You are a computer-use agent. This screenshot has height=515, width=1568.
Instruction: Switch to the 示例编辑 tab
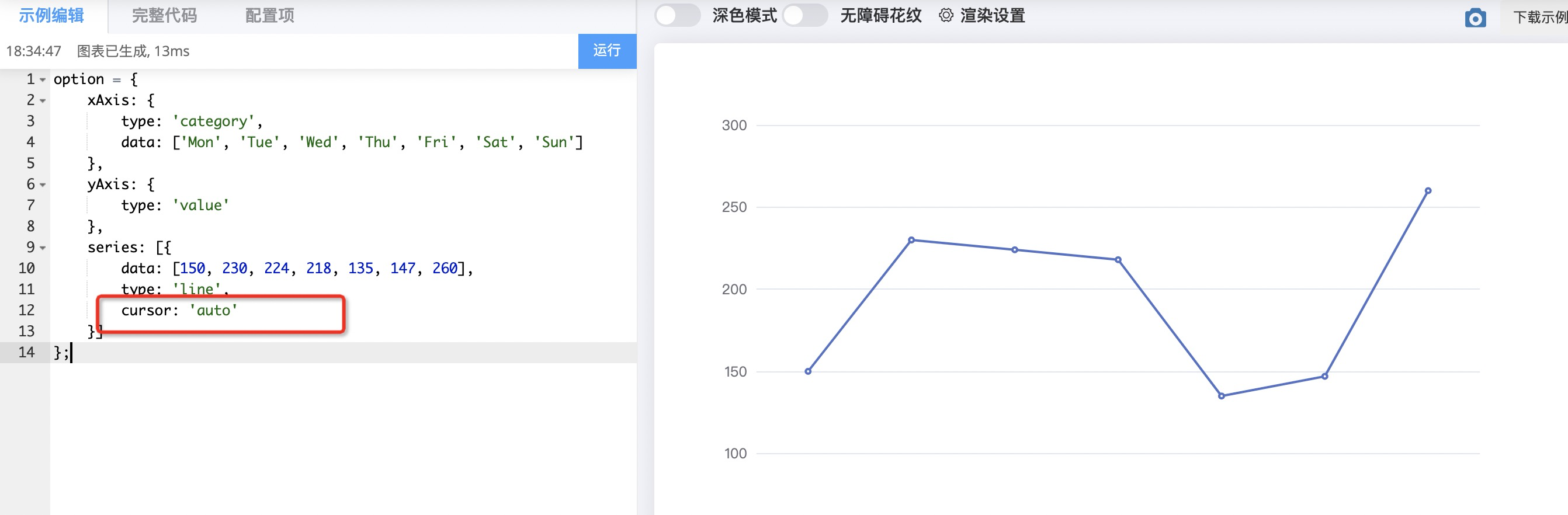51,15
